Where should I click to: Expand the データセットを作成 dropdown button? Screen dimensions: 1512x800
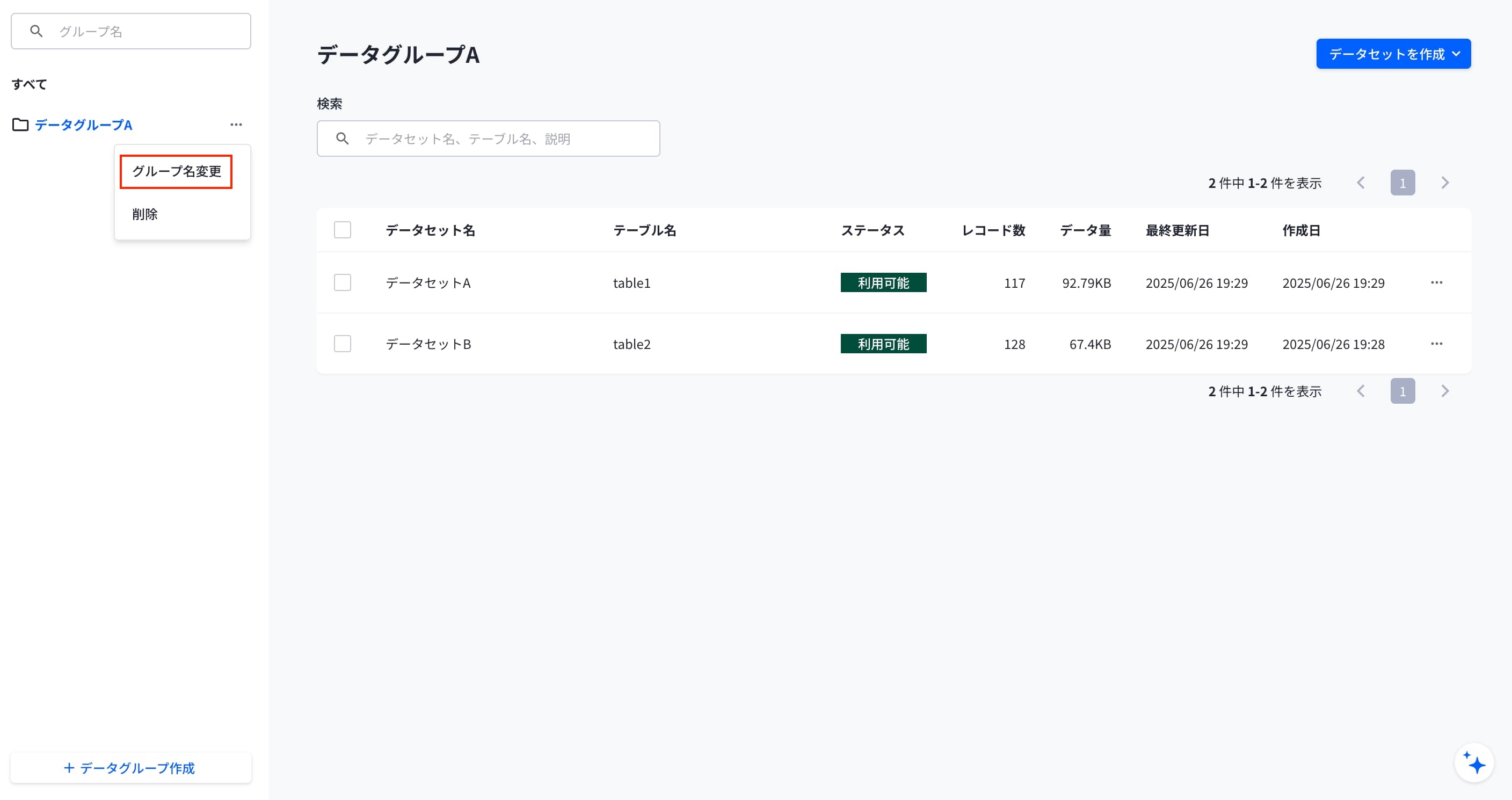tap(1393, 54)
